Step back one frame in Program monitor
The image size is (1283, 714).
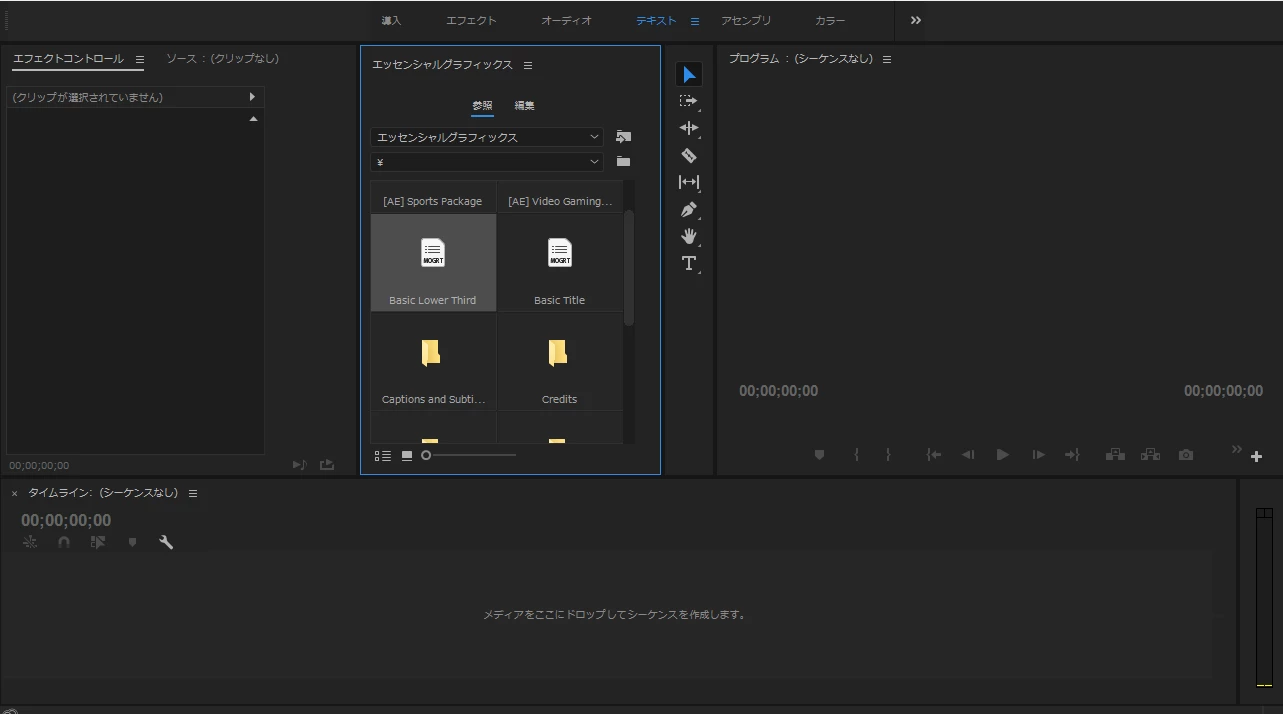coord(968,455)
